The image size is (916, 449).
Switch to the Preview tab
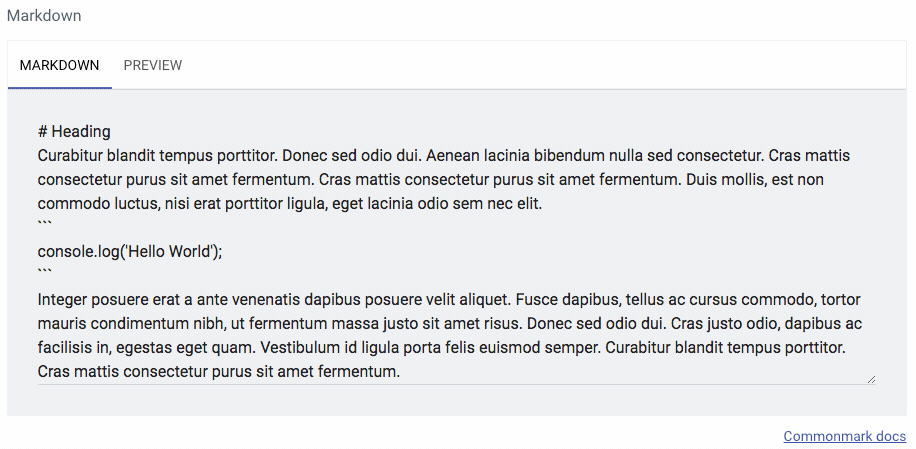coord(153,66)
